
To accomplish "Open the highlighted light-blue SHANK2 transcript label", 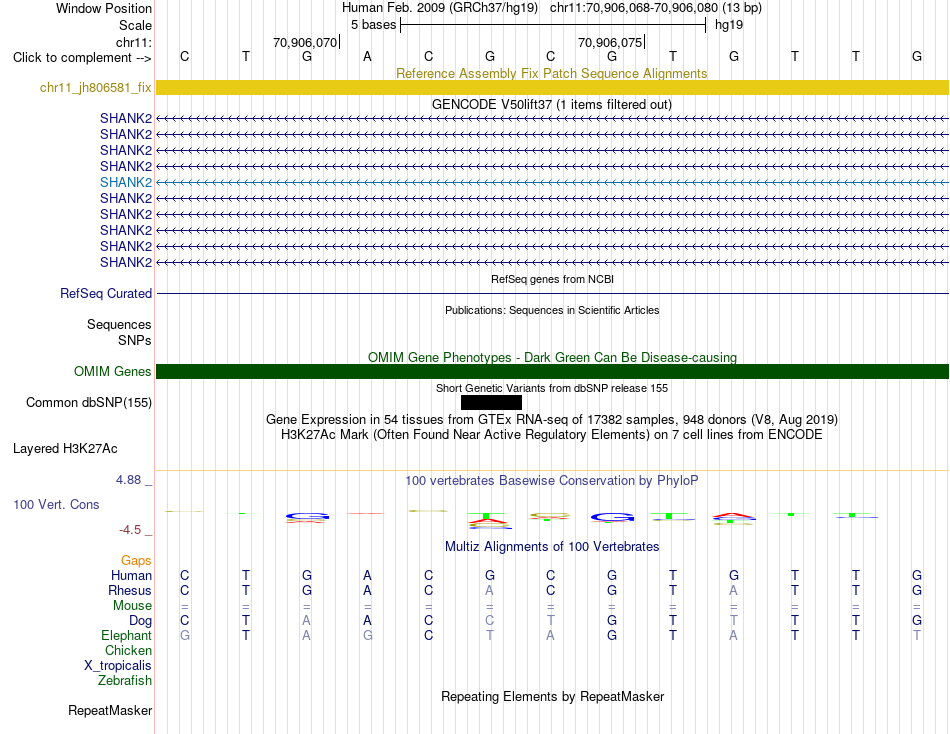I will pos(126,182).
